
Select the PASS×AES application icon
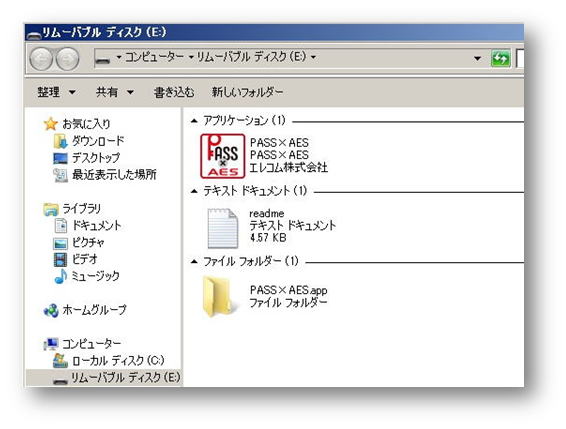(x=223, y=156)
